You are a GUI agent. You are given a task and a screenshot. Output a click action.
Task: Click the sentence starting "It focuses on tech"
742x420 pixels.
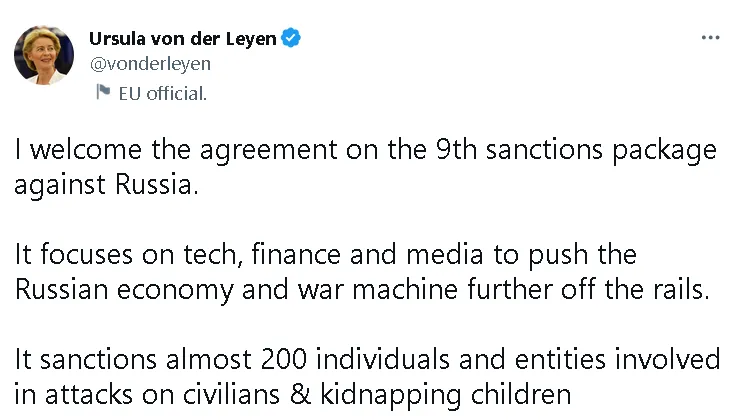point(326,255)
